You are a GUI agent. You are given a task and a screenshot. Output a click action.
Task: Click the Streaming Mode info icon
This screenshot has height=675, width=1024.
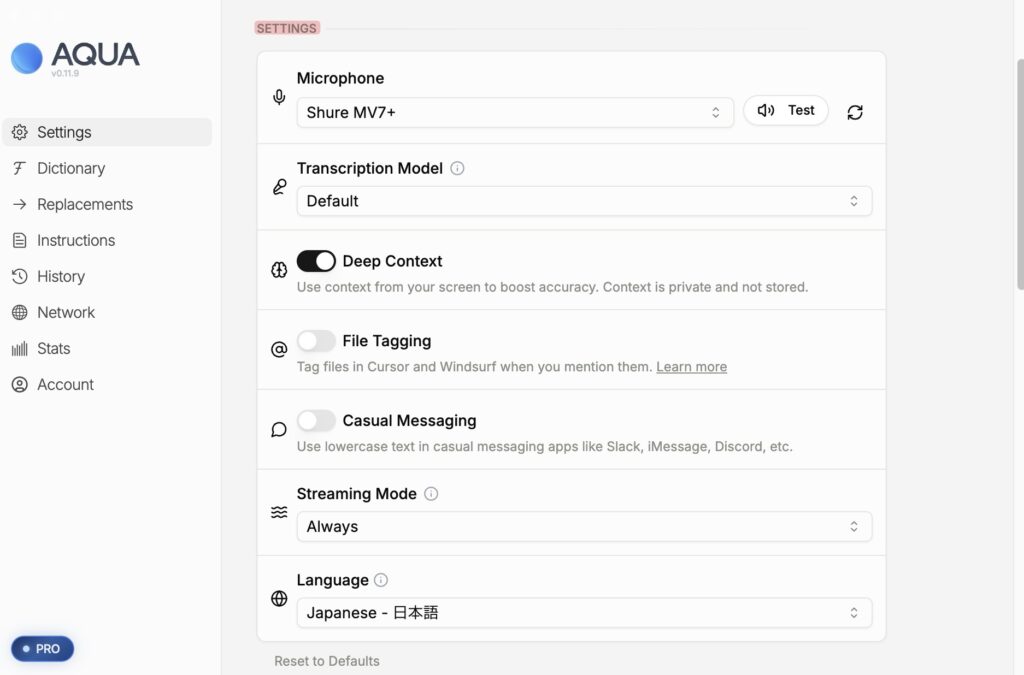pyautogui.click(x=431, y=494)
